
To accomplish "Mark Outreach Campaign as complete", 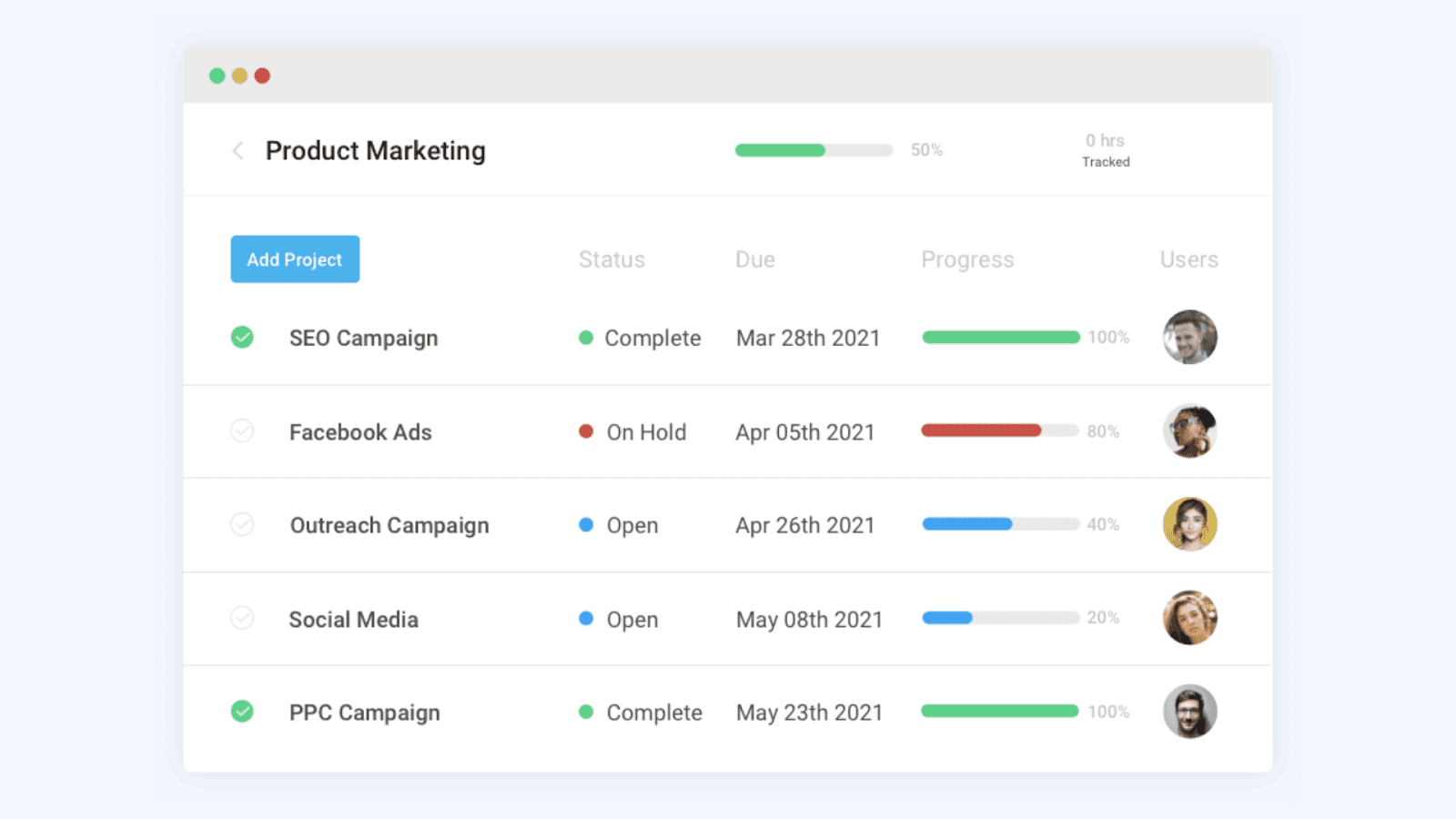I will pos(242,525).
